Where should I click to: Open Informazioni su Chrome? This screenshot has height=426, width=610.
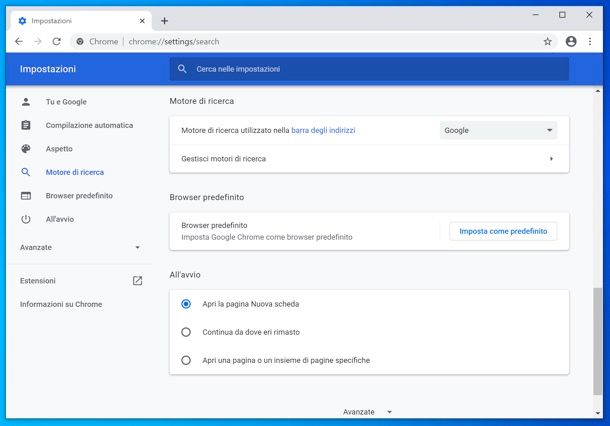click(x=61, y=304)
